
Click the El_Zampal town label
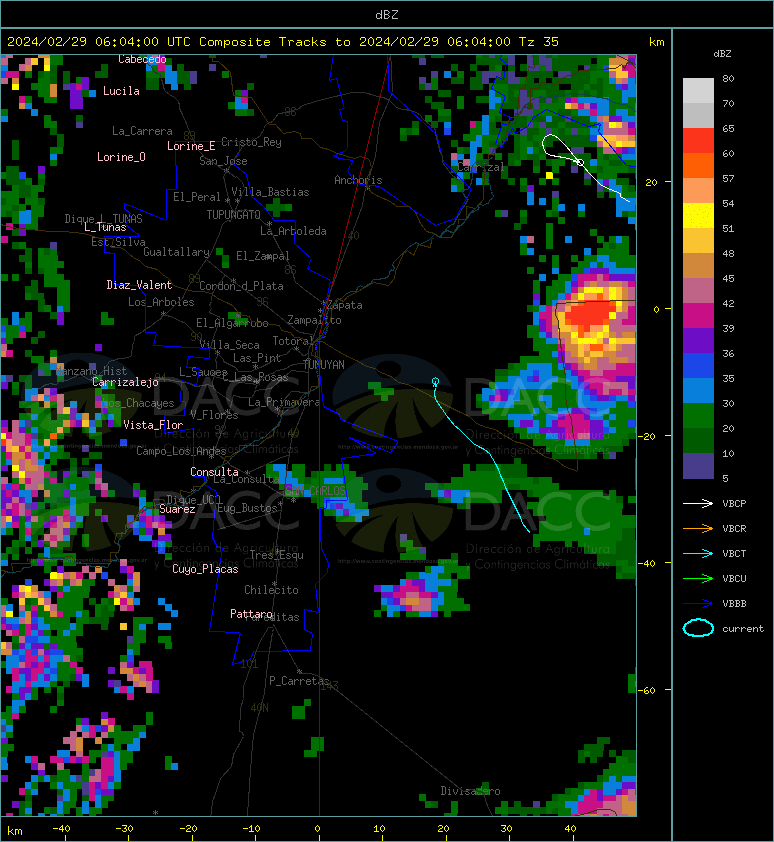pos(263,256)
